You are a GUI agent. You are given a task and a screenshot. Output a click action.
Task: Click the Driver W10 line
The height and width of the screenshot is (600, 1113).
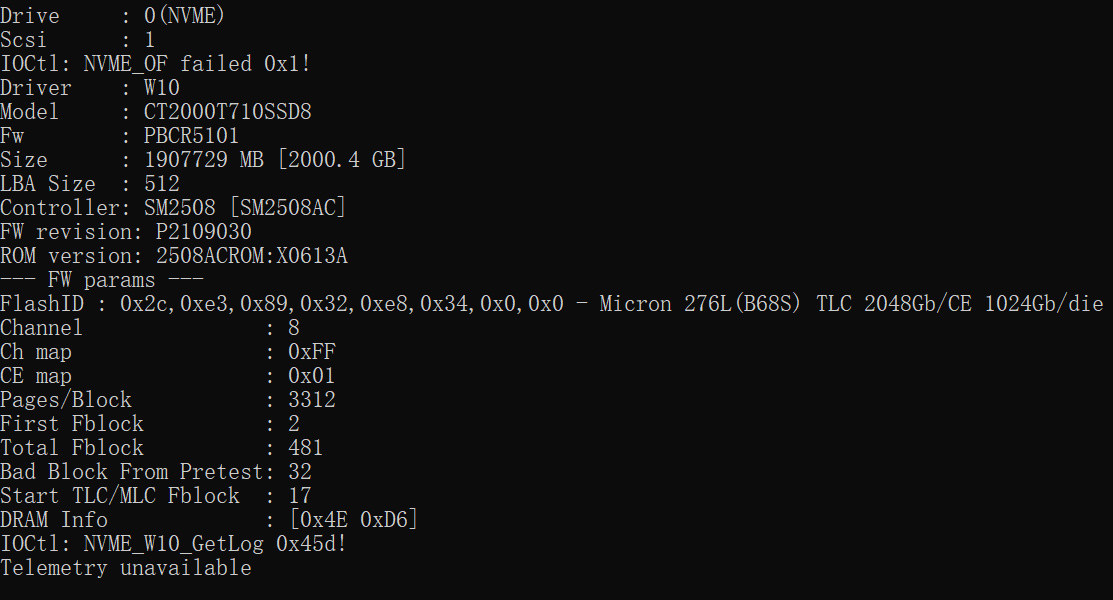pos(90,88)
